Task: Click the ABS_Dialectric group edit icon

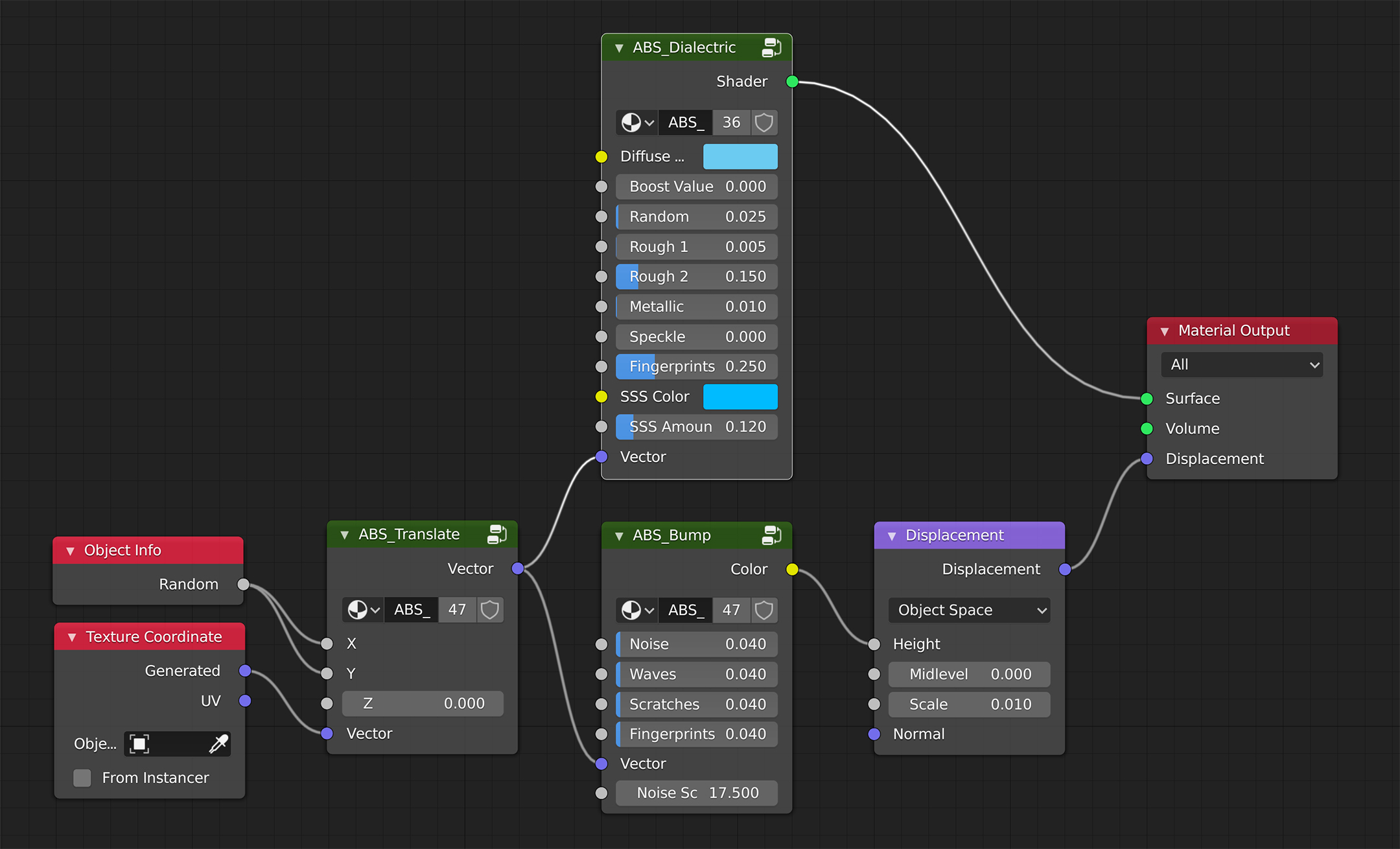Action: [x=771, y=47]
